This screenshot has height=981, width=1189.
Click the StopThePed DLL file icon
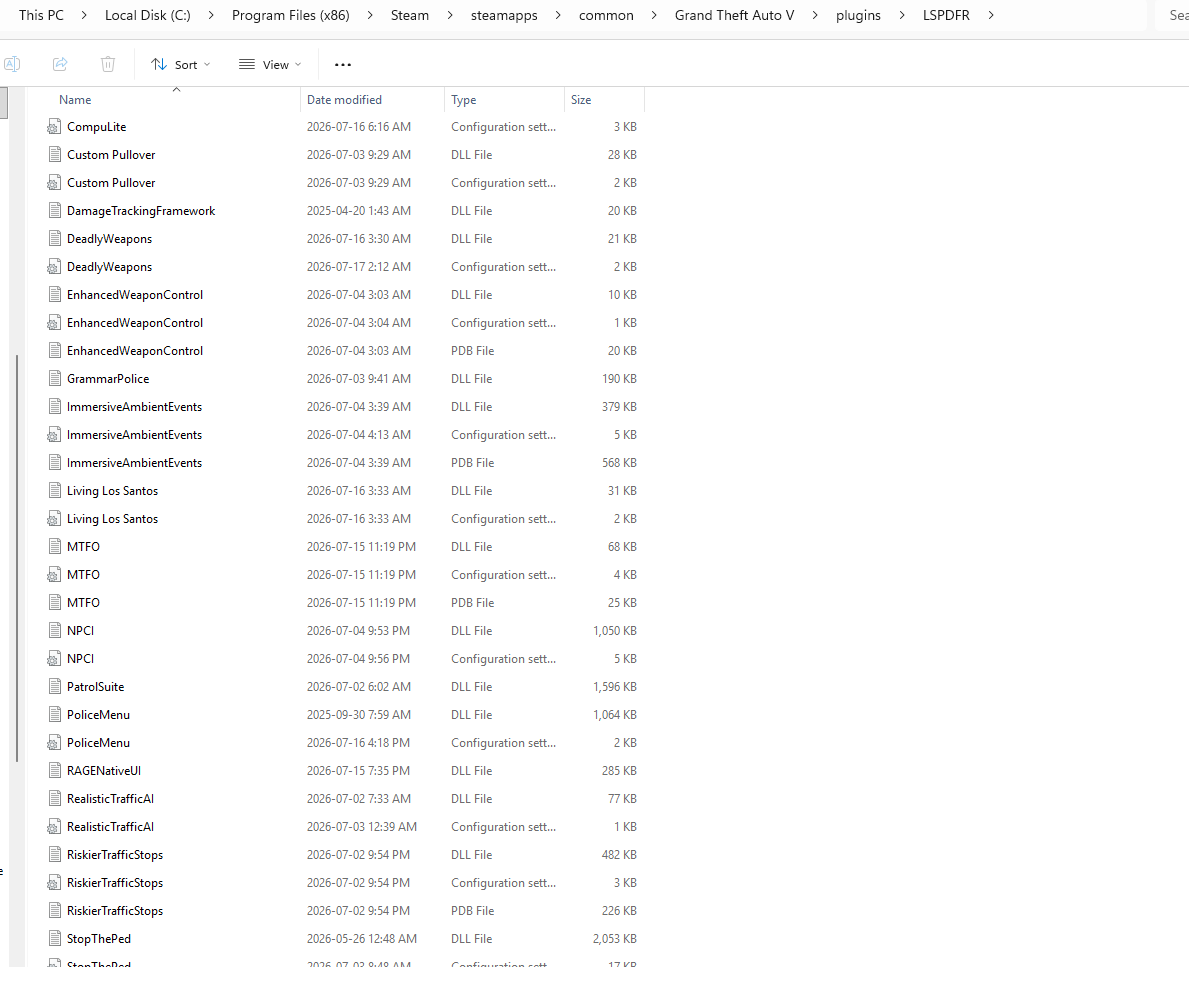[54, 939]
